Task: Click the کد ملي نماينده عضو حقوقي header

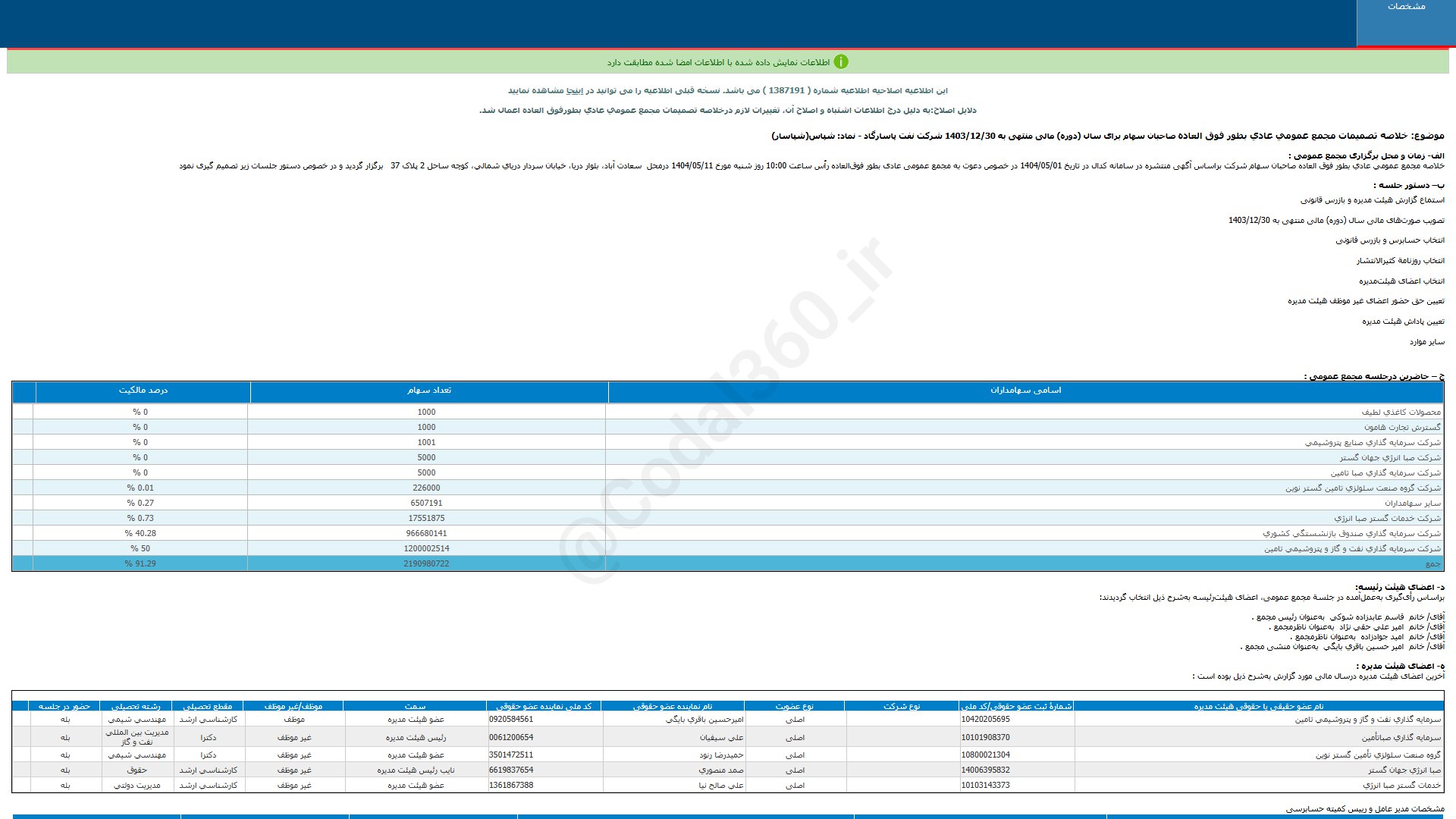Action: (544, 706)
